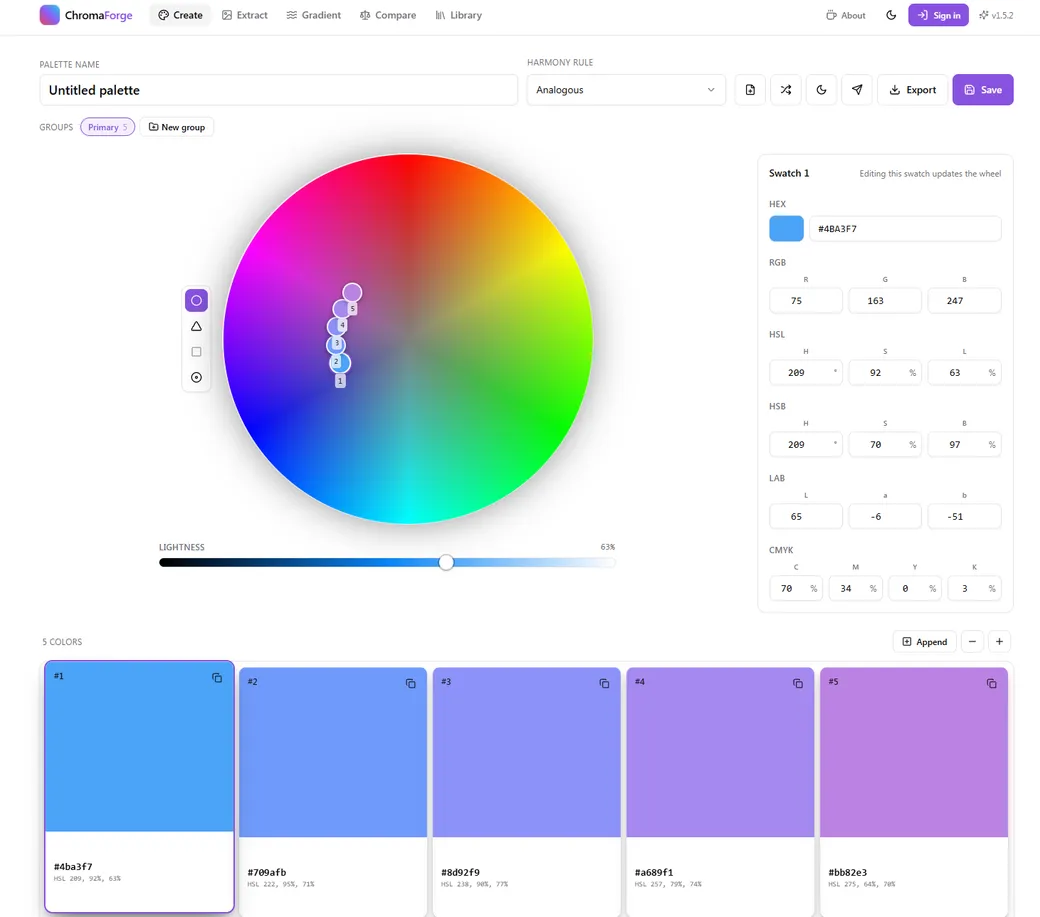Edit the LAB L field 65

806,517
